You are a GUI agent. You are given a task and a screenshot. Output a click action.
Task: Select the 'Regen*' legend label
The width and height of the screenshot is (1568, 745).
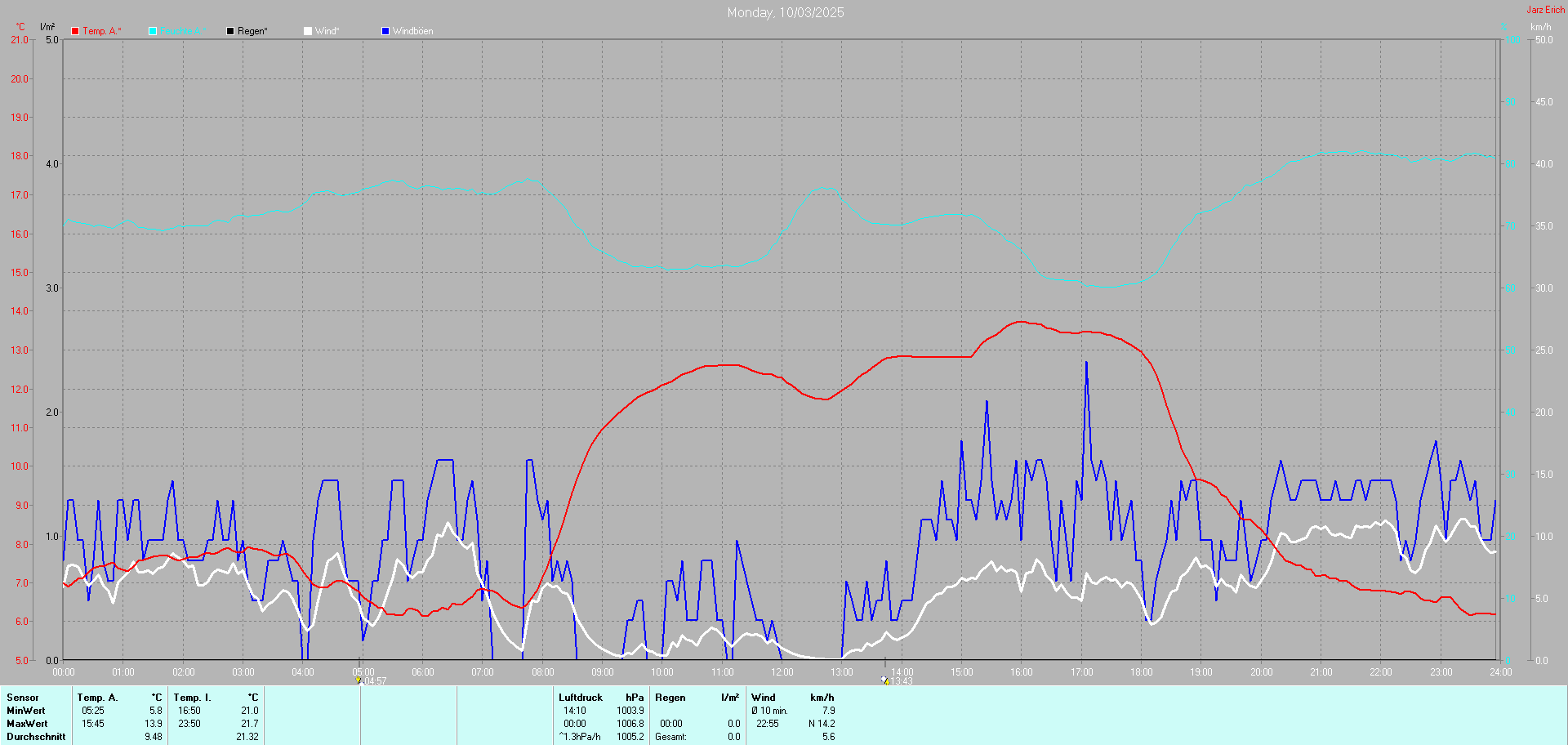(x=253, y=31)
